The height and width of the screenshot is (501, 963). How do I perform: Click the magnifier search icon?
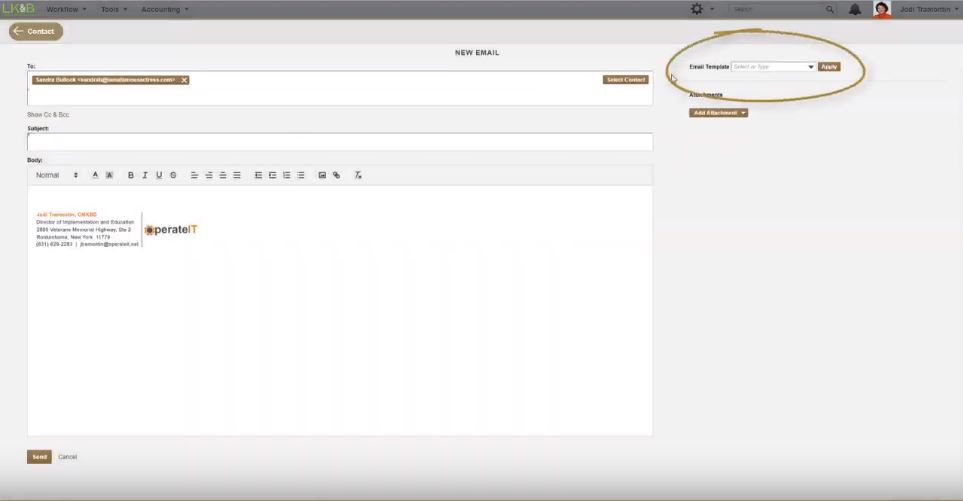pyautogui.click(x=830, y=9)
